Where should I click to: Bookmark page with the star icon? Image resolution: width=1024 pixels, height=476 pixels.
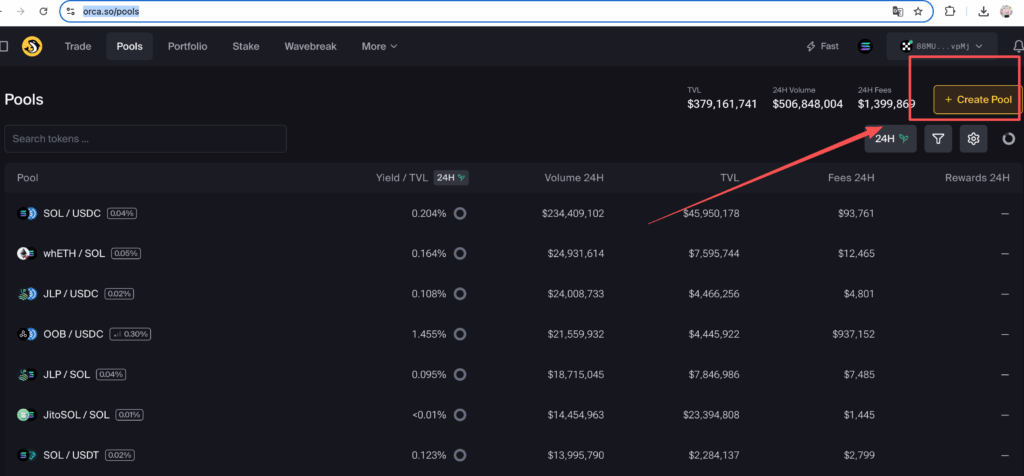coord(917,11)
